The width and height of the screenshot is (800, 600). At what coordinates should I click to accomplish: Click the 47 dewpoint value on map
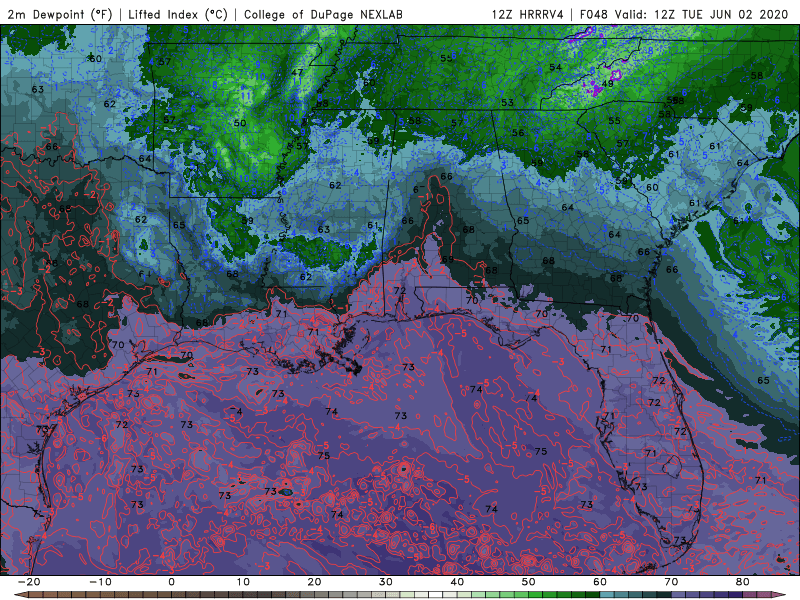pos(297,72)
